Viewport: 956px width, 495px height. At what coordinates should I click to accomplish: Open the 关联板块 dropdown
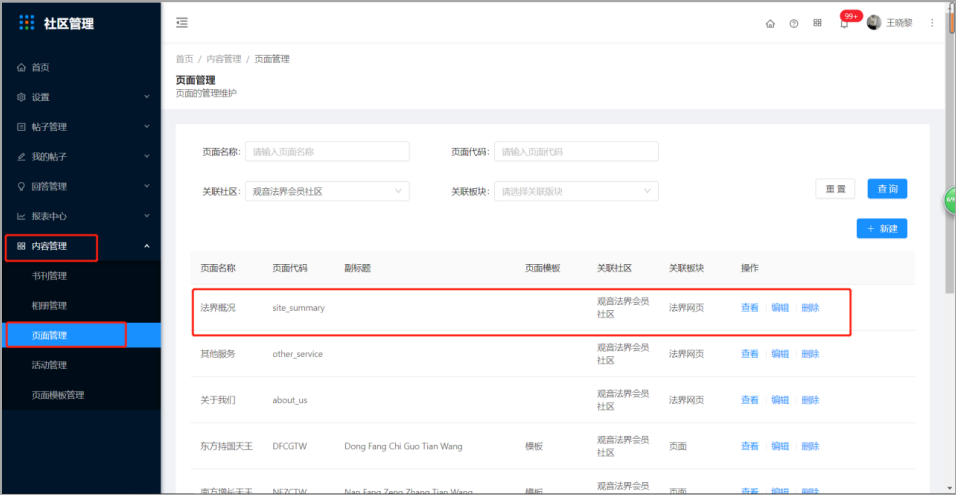[576, 191]
